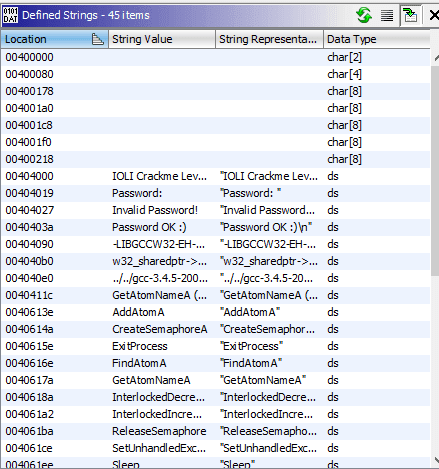
Task: Select the GetAtomNameA string at 0040617a
Action: pyautogui.click(x=151, y=380)
